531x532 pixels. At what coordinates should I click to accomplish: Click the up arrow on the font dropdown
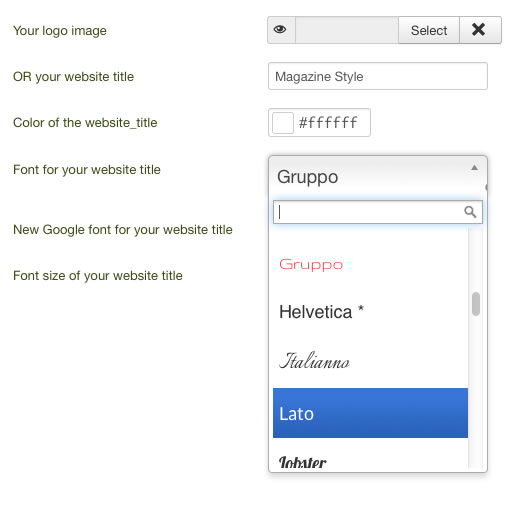tap(474, 168)
